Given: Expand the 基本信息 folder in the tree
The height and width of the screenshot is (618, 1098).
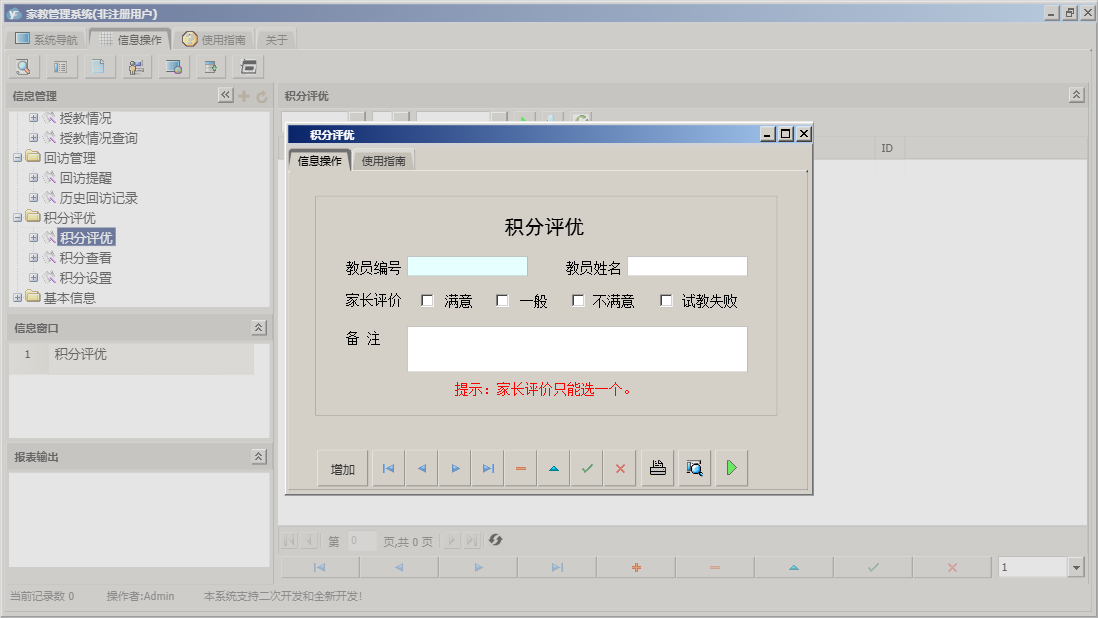Looking at the screenshot, I should point(17,297).
